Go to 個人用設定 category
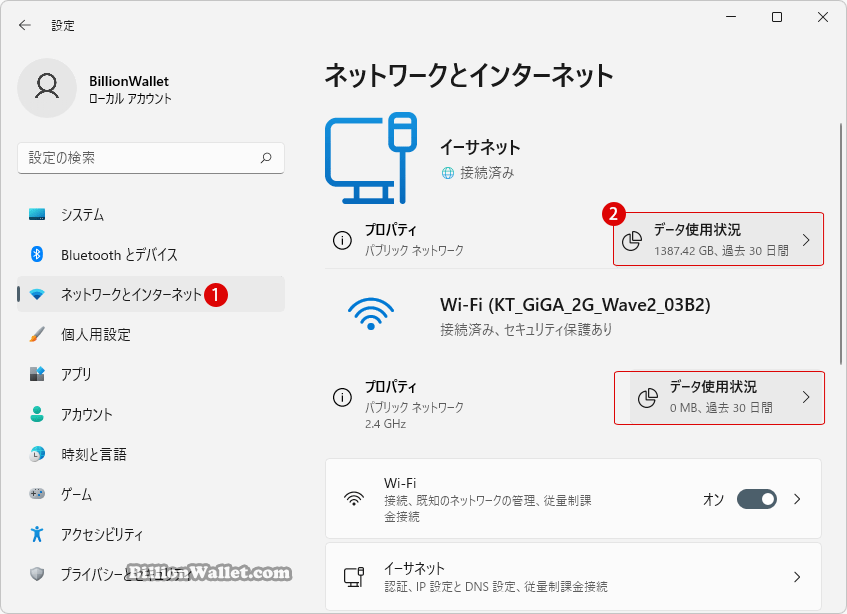 [x=151, y=334]
